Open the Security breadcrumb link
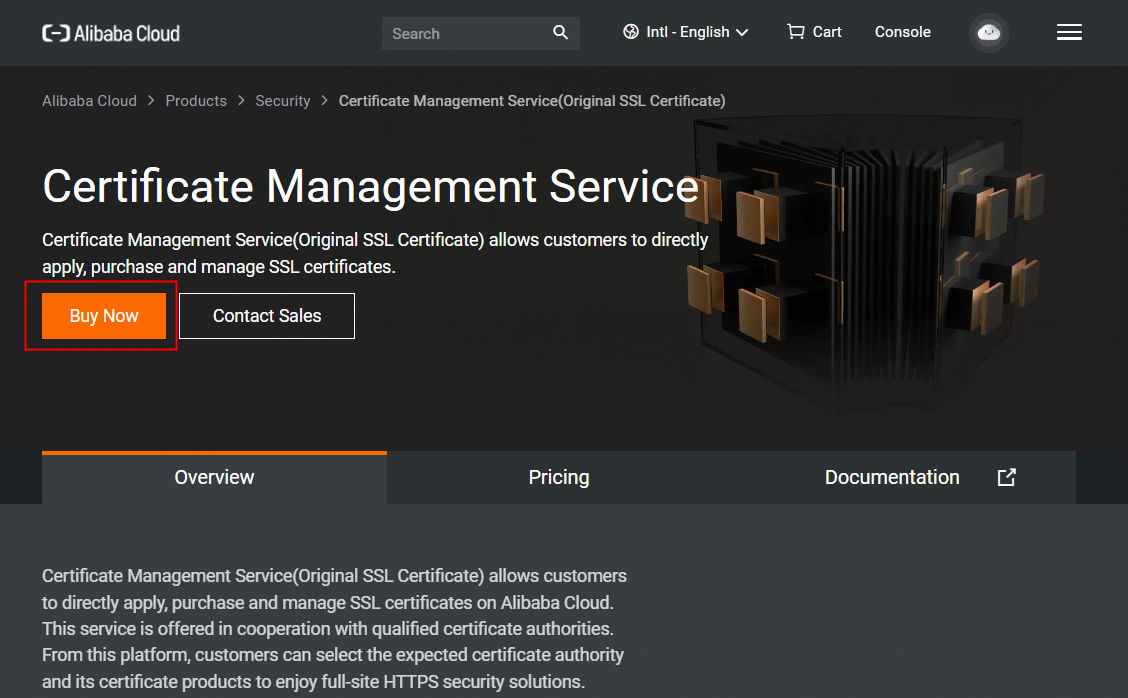 pos(283,101)
